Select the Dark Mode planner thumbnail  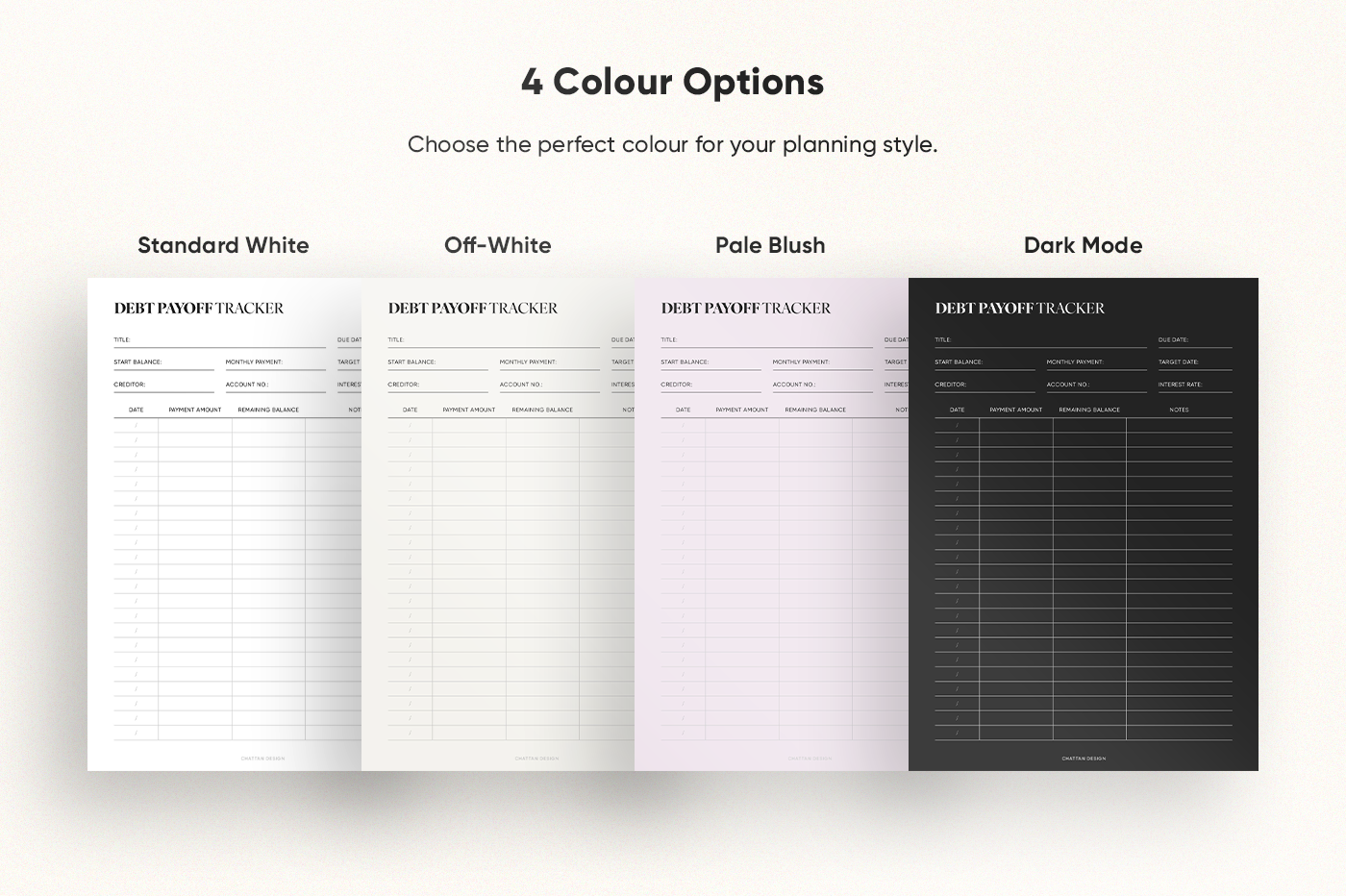(1084, 524)
